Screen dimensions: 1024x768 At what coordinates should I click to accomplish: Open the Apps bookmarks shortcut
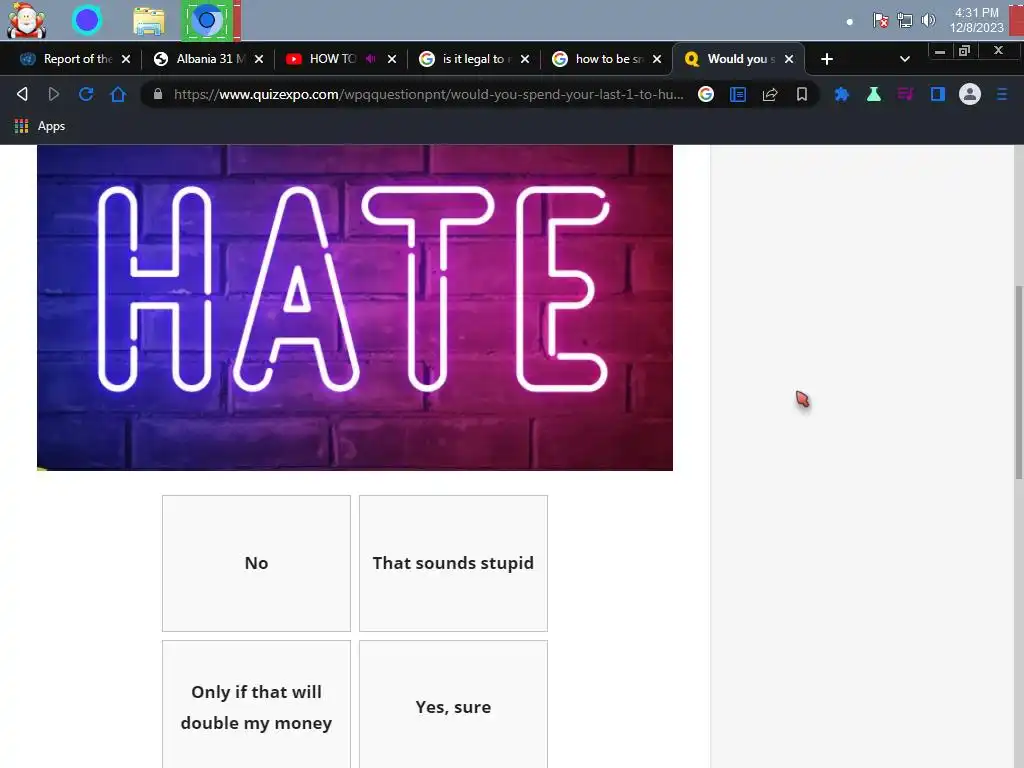[x=40, y=126]
